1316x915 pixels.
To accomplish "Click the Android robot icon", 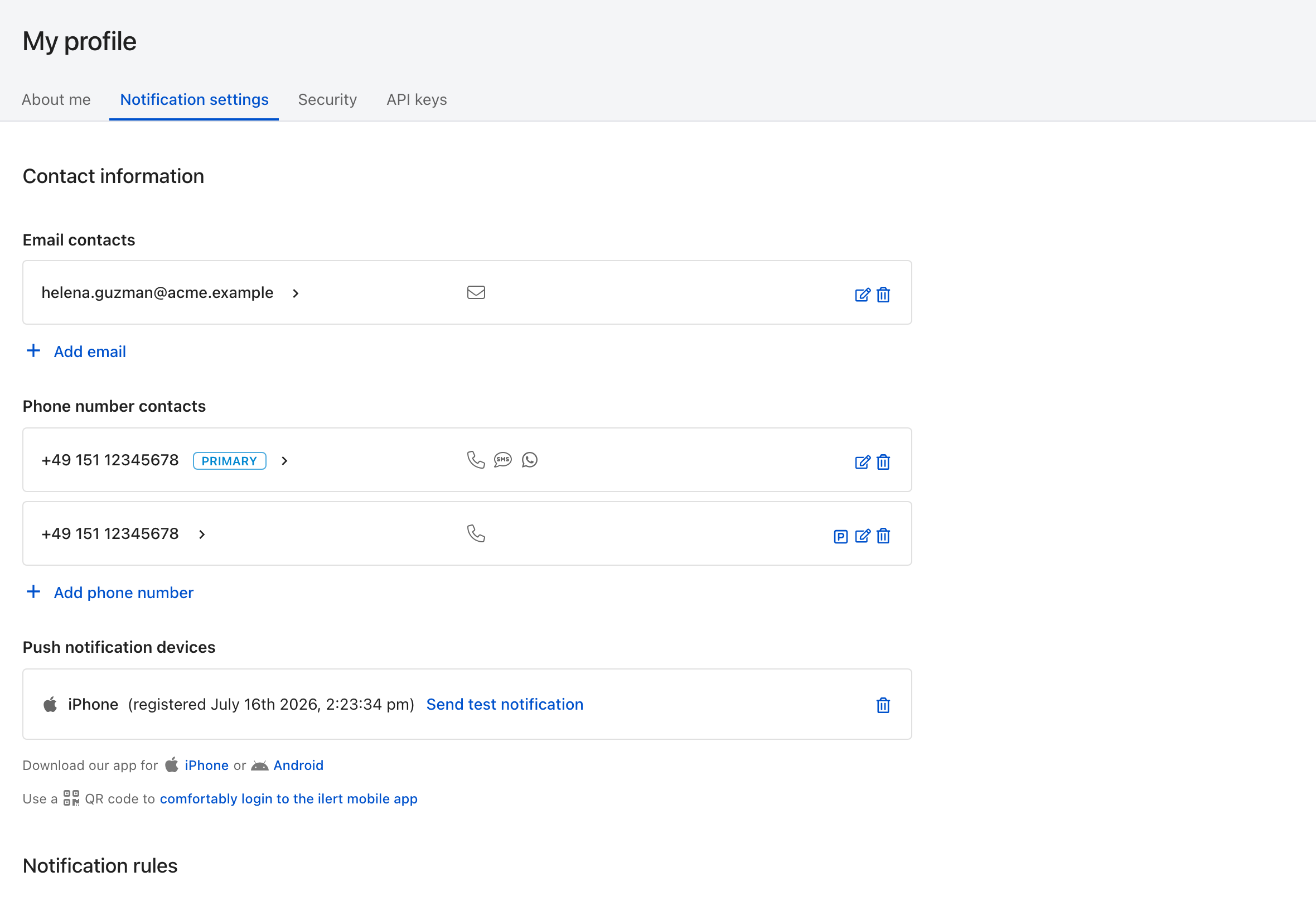I will tap(259, 766).
